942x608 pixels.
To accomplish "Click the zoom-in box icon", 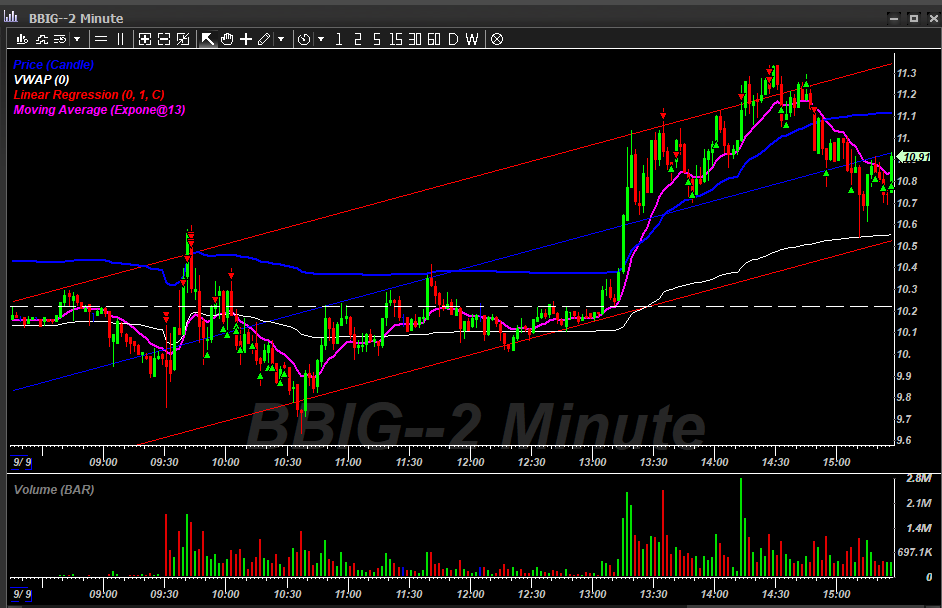I will (x=144, y=39).
